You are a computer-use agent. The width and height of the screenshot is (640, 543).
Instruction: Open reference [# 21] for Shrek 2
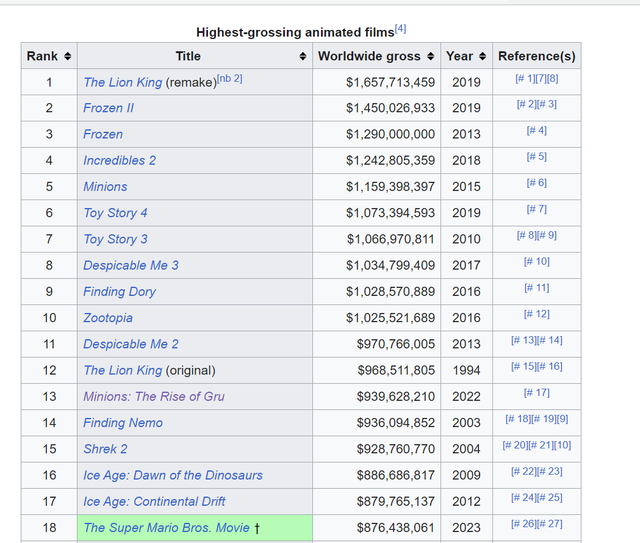point(541,445)
